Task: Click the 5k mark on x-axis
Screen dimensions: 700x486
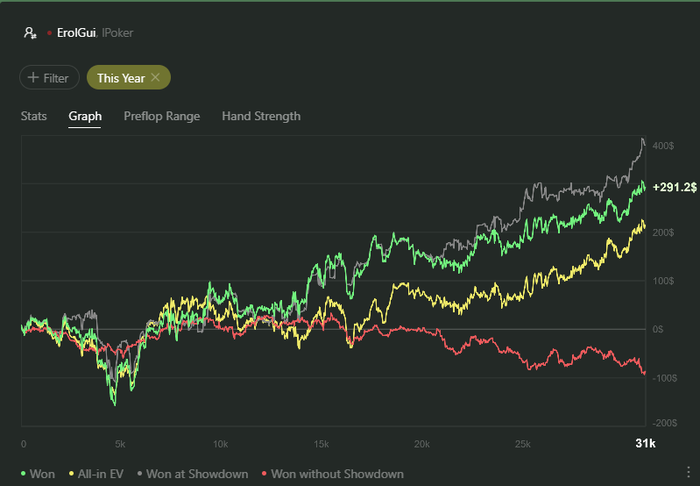Action: click(x=120, y=443)
